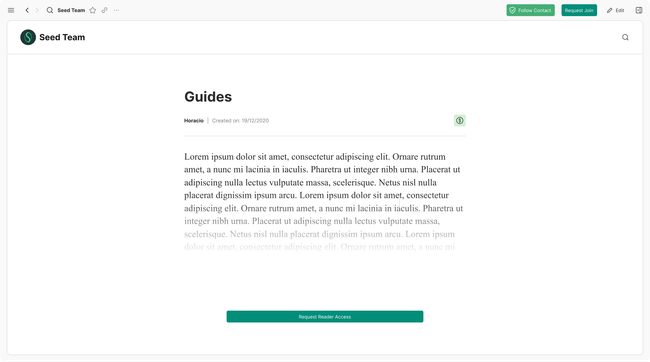Screen dimensions: 650x362
Task: Click the Follow Contact button
Action: click(x=530, y=10)
